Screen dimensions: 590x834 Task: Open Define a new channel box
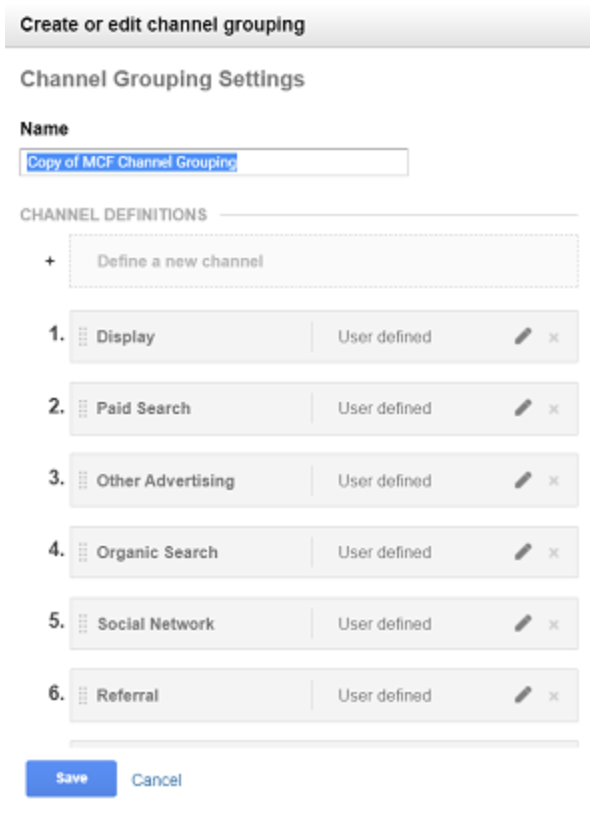pos(323,261)
